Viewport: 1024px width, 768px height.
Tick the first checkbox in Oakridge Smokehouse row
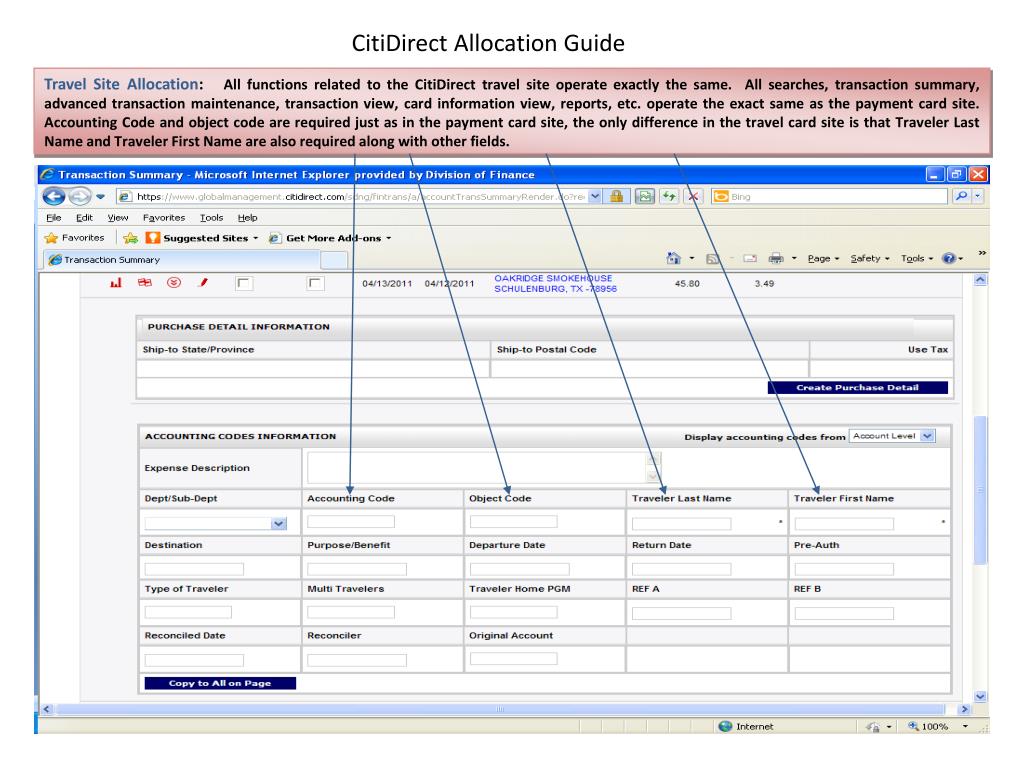click(x=244, y=283)
